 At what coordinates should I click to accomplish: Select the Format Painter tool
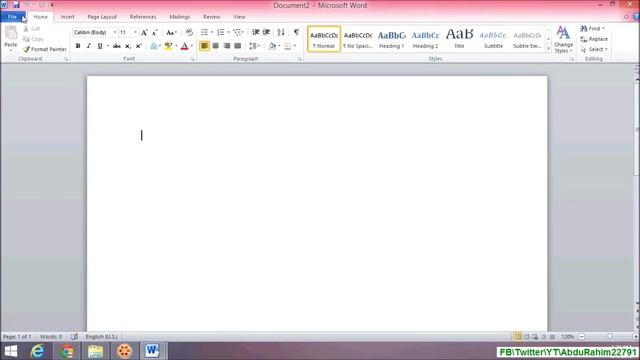[x=44, y=49]
